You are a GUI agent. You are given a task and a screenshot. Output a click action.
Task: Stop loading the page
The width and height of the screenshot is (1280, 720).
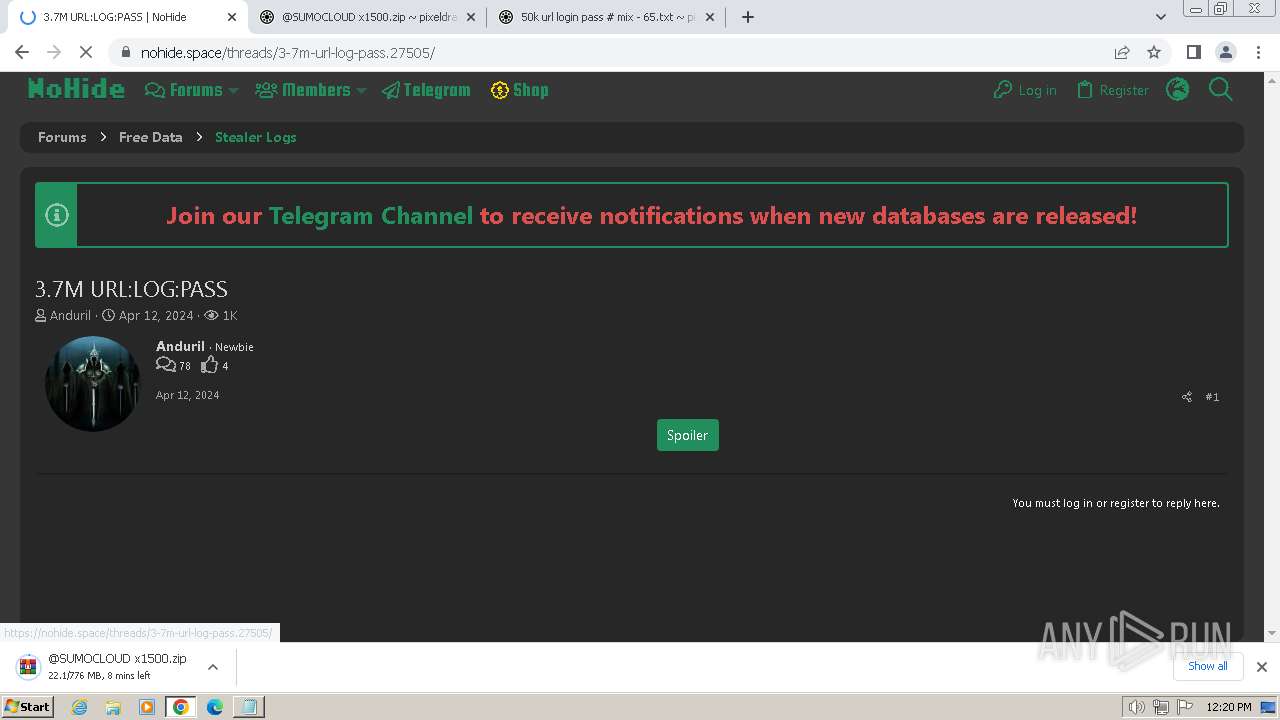86,52
